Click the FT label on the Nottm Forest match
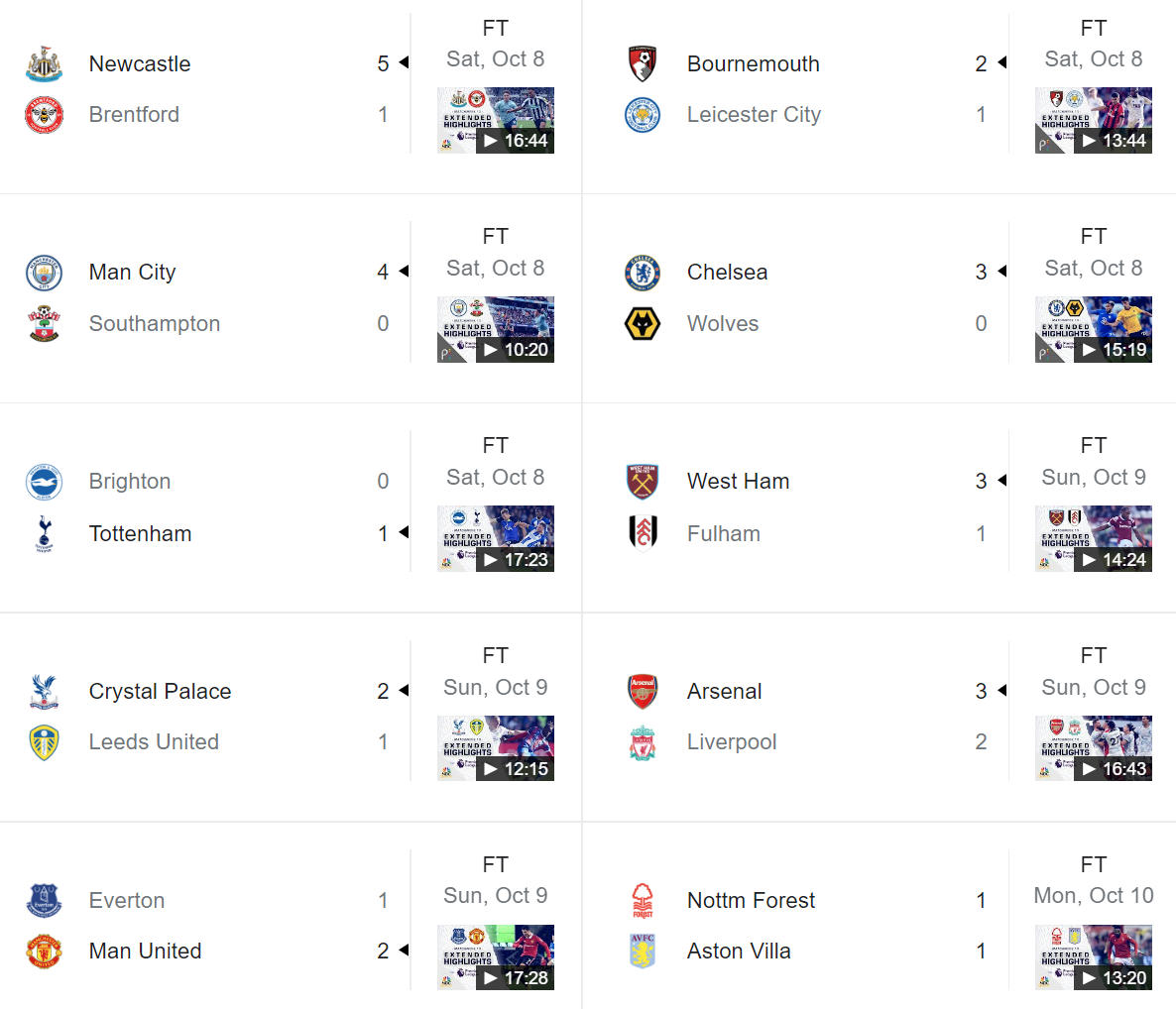Viewport: 1176px width, 1009px height. tap(1093, 865)
